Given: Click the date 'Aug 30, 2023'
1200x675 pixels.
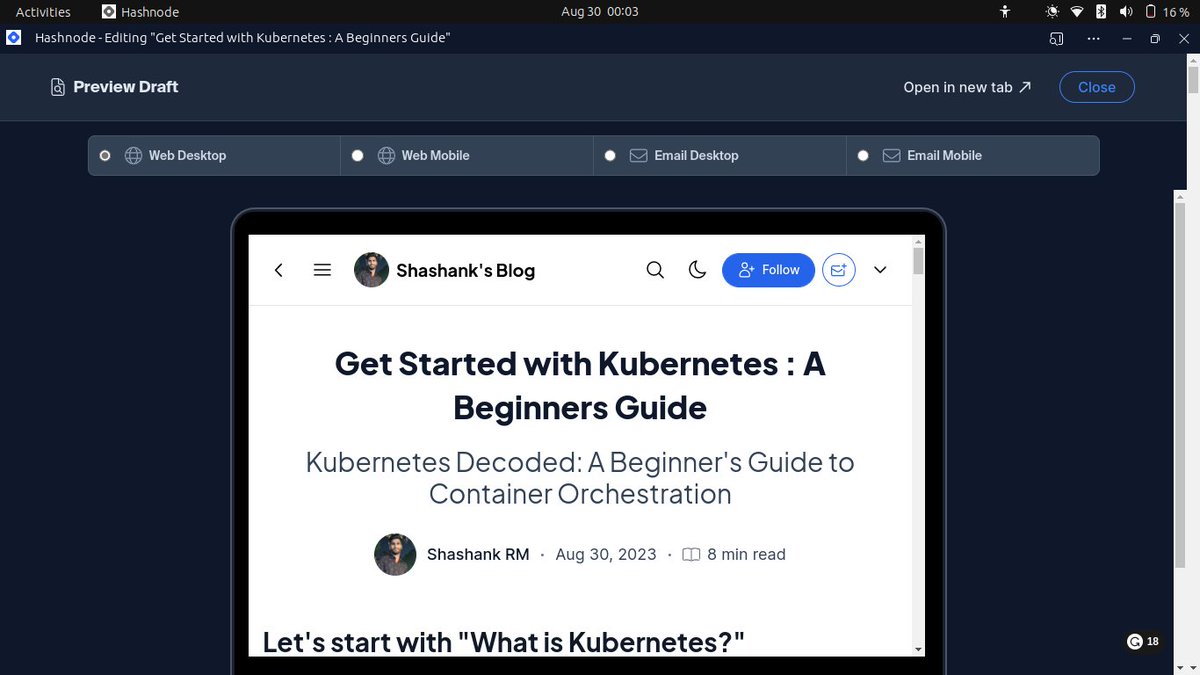Looking at the screenshot, I should [x=606, y=554].
